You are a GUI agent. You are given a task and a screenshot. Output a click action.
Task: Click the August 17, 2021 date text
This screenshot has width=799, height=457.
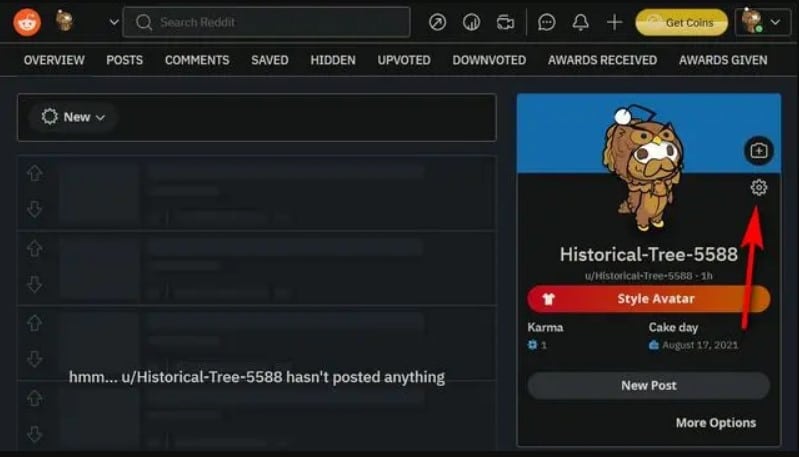pyautogui.click(x=700, y=345)
